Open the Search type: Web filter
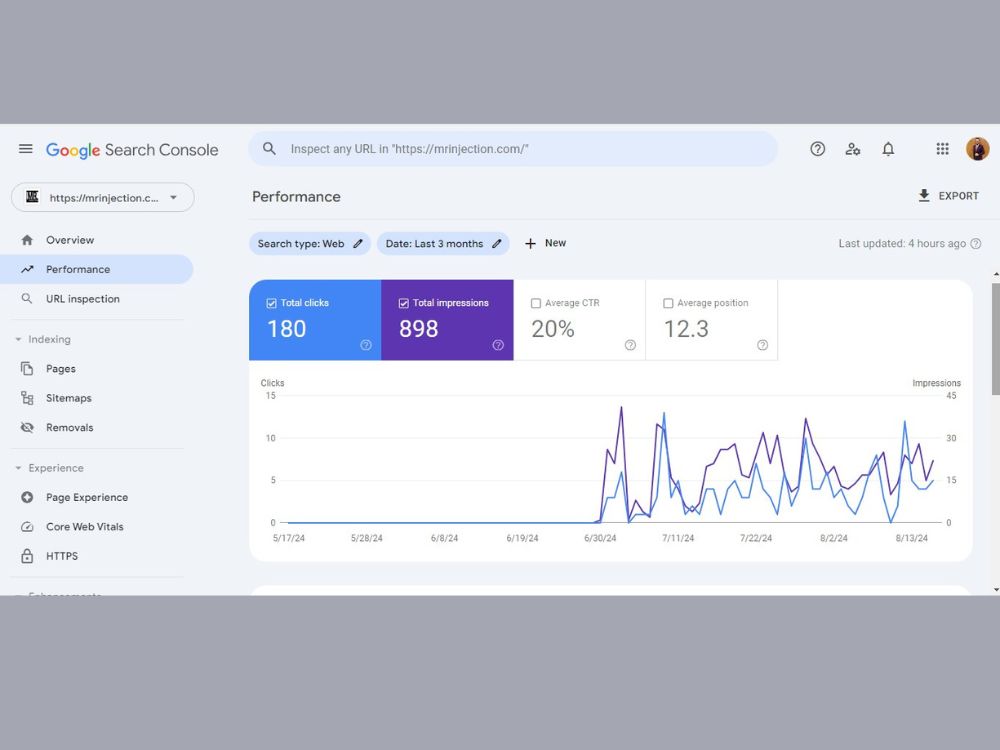This screenshot has height=750, width=1000. tap(310, 244)
